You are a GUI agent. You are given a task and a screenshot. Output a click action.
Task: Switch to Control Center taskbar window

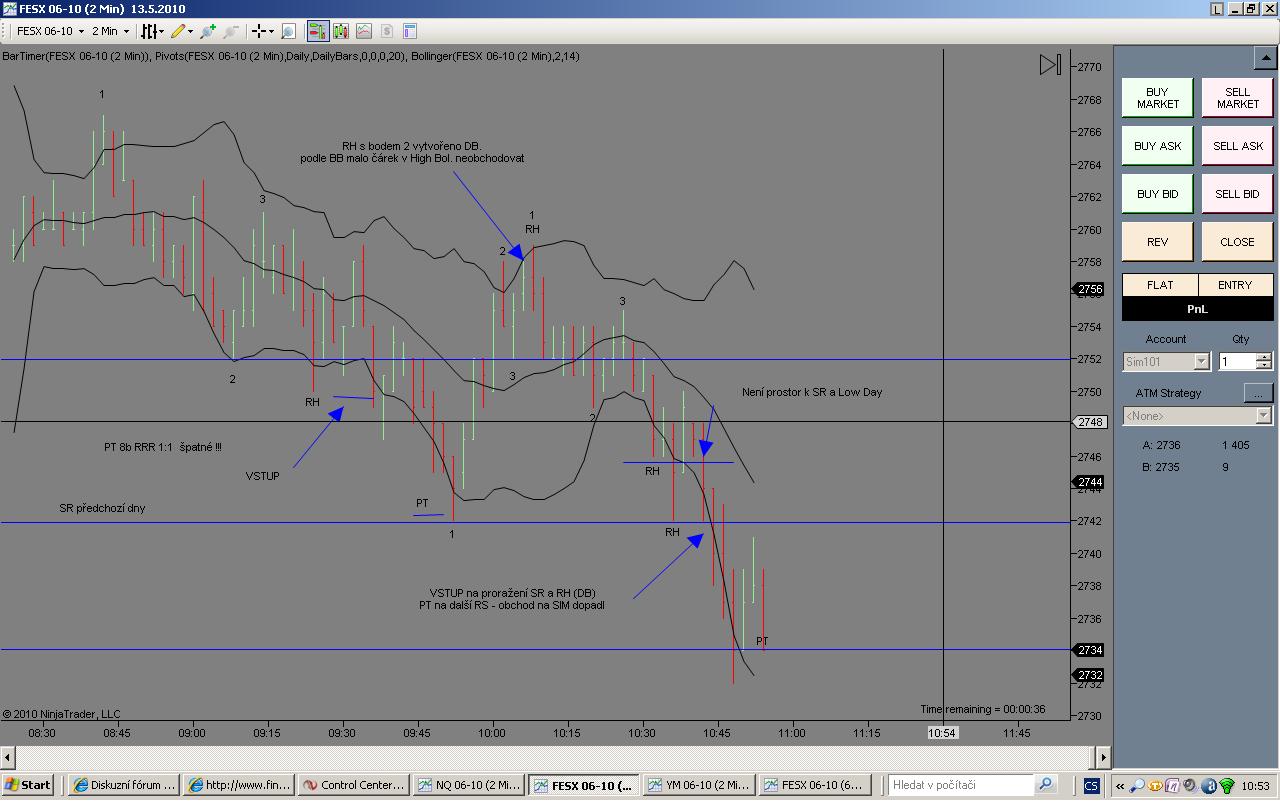pyautogui.click(x=354, y=785)
